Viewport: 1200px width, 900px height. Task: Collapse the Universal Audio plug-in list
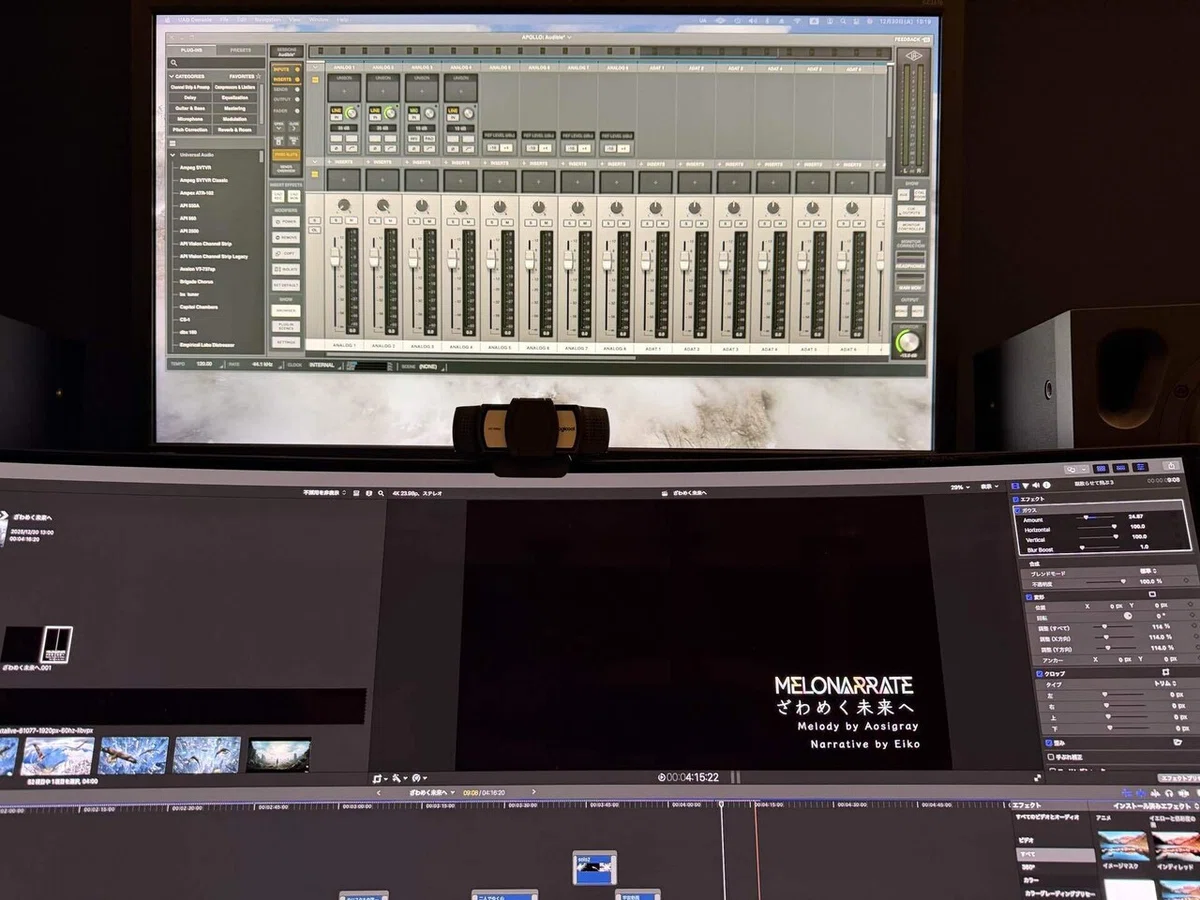pyautogui.click(x=173, y=154)
